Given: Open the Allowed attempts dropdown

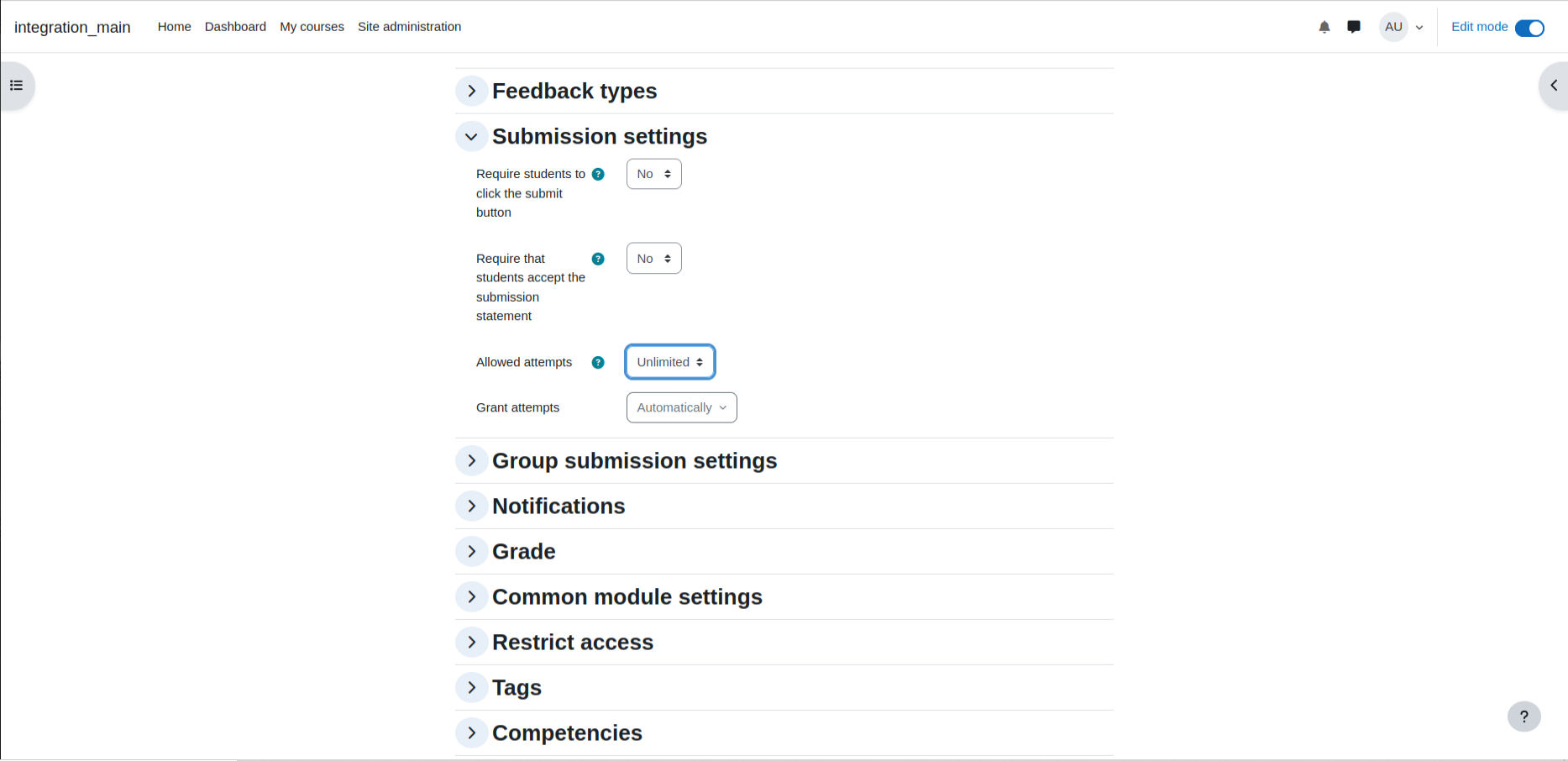Looking at the screenshot, I should 670,362.
